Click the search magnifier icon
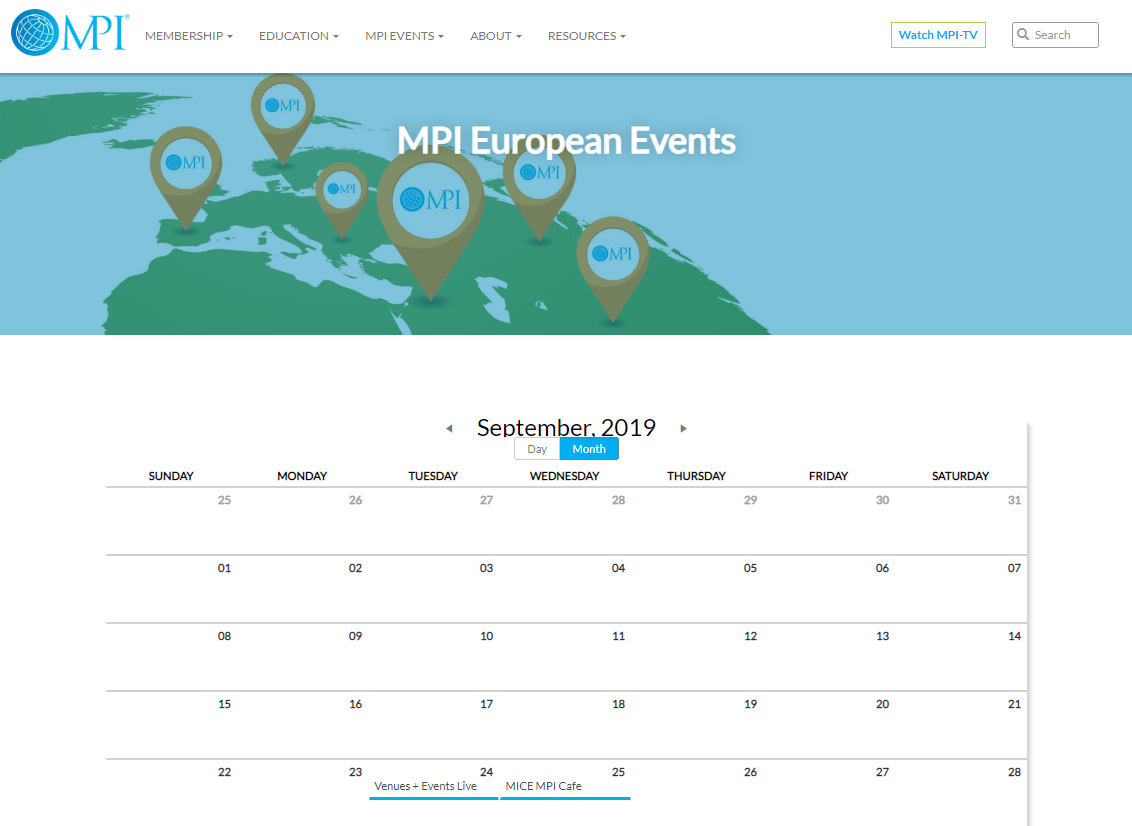 coord(1023,34)
